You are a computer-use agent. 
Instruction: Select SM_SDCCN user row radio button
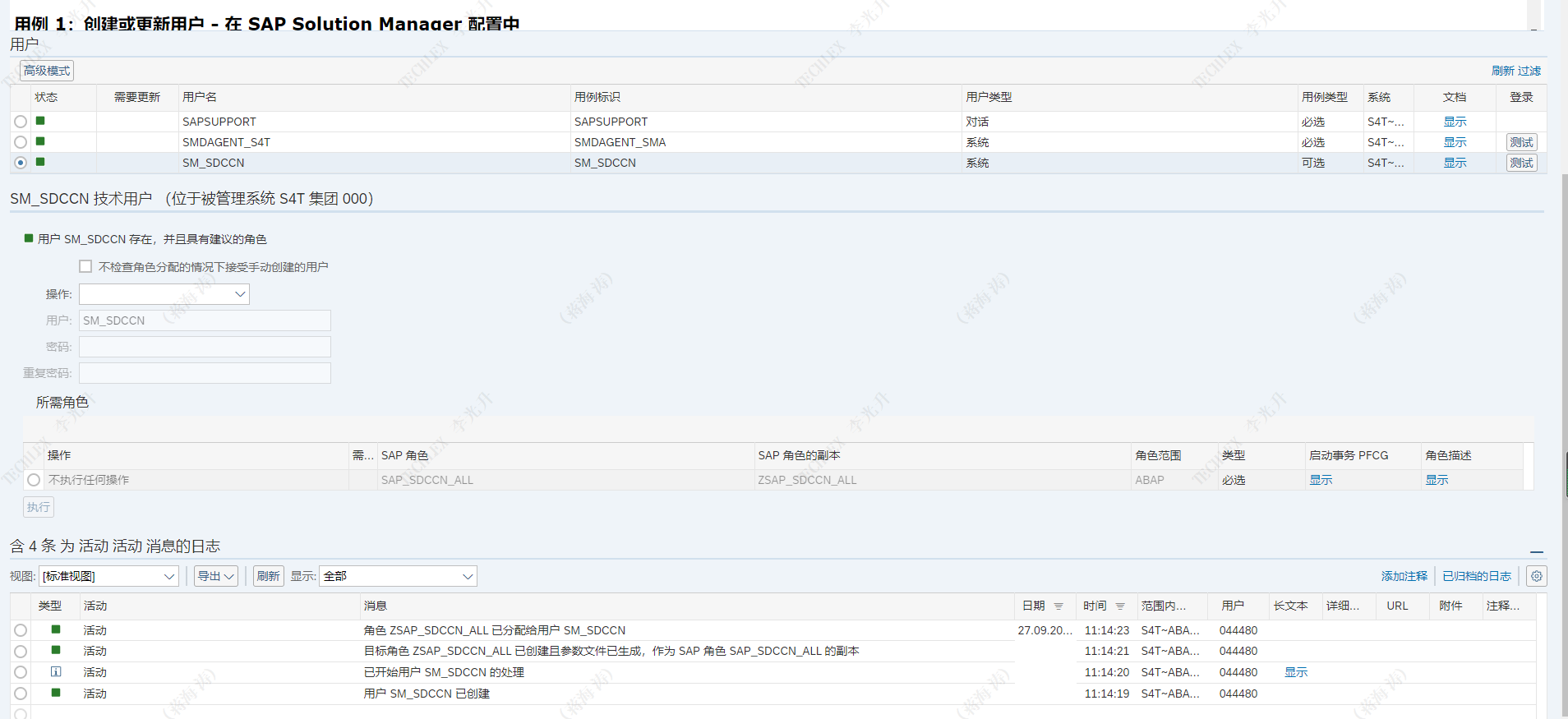(21, 163)
